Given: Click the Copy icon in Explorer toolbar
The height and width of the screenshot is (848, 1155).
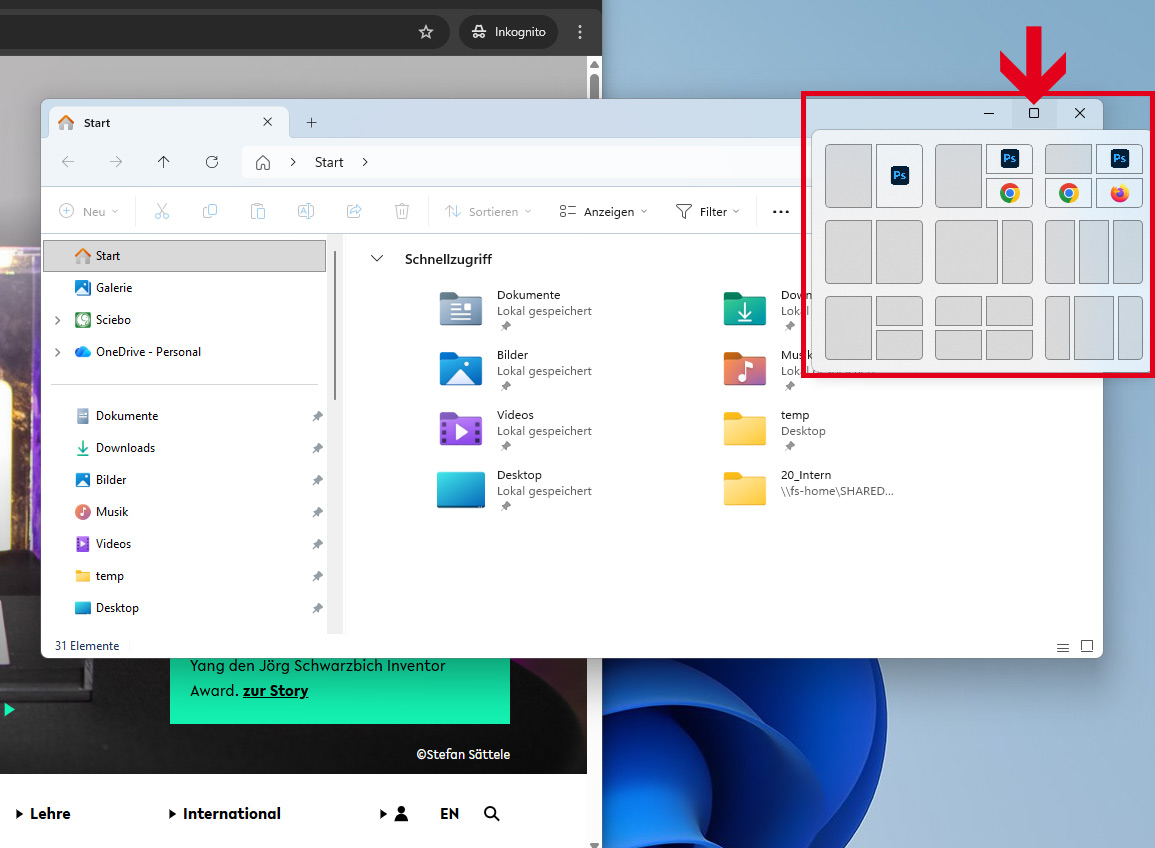Looking at the screenshot, I should click(210, 211).
